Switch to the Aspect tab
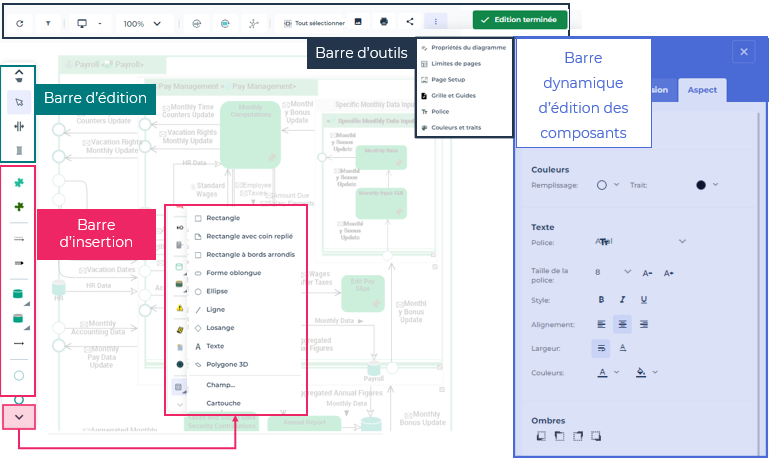This screenshot has width=772, height=461. tap(701, 90)
